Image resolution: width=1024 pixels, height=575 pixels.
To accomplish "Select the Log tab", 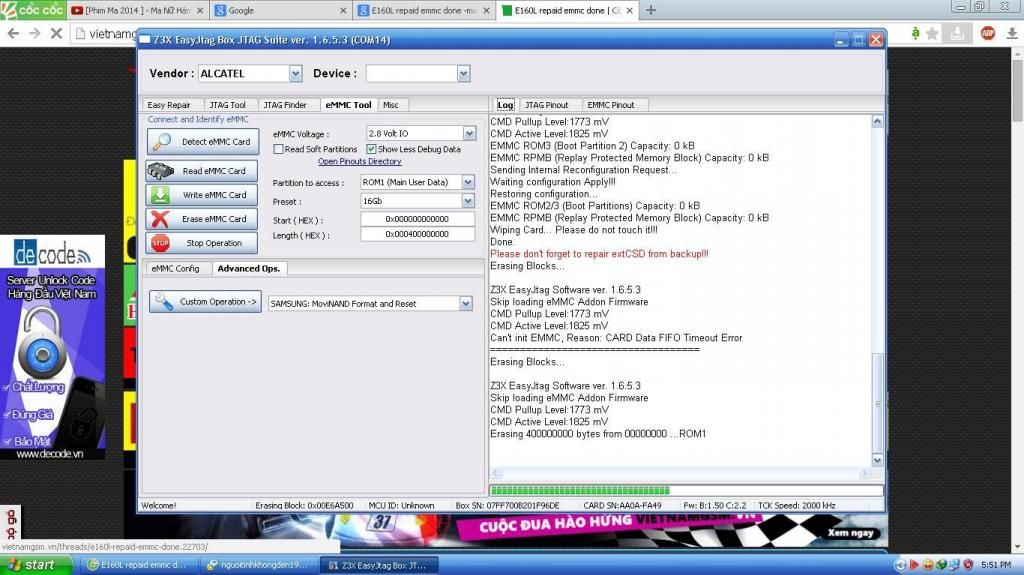I will pyautogui.click(x=505, y=105).
